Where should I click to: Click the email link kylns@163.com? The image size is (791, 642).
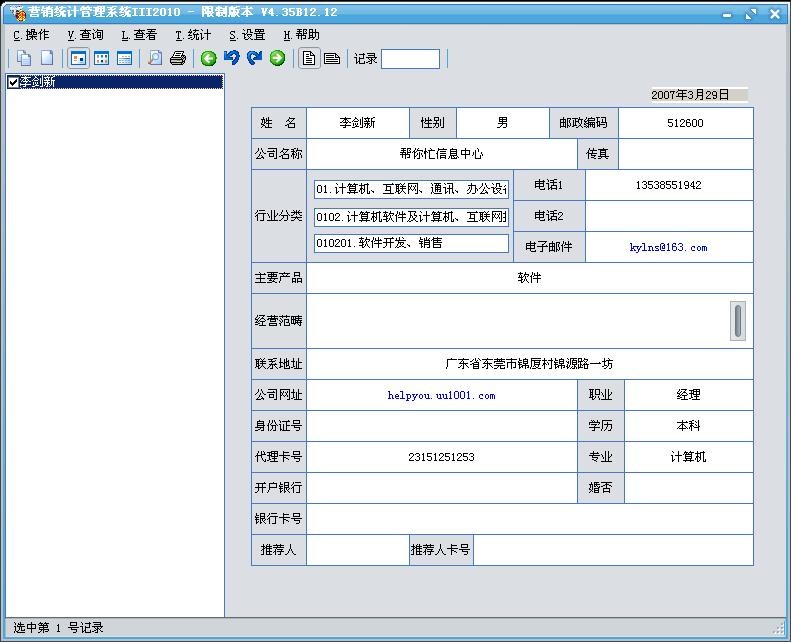pos(668,247)
